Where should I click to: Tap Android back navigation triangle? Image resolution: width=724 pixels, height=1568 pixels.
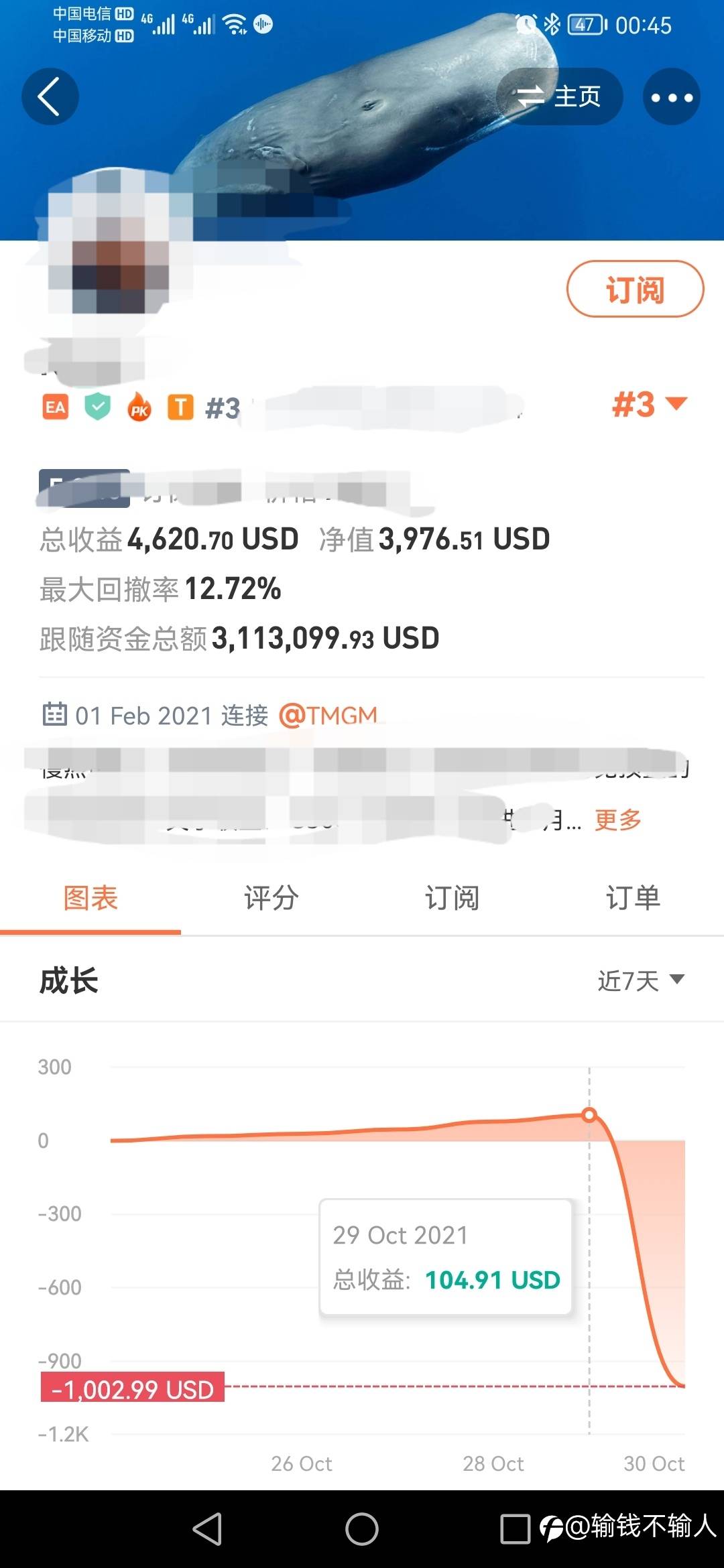point(207,1529)
